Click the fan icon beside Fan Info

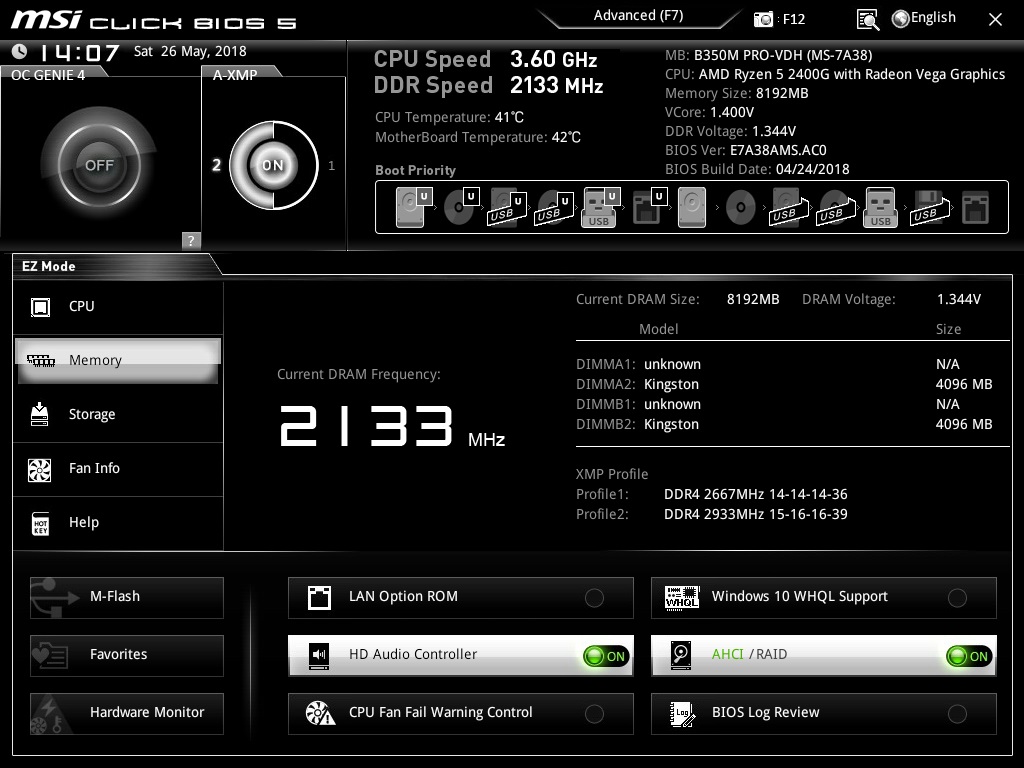point(39,469)
